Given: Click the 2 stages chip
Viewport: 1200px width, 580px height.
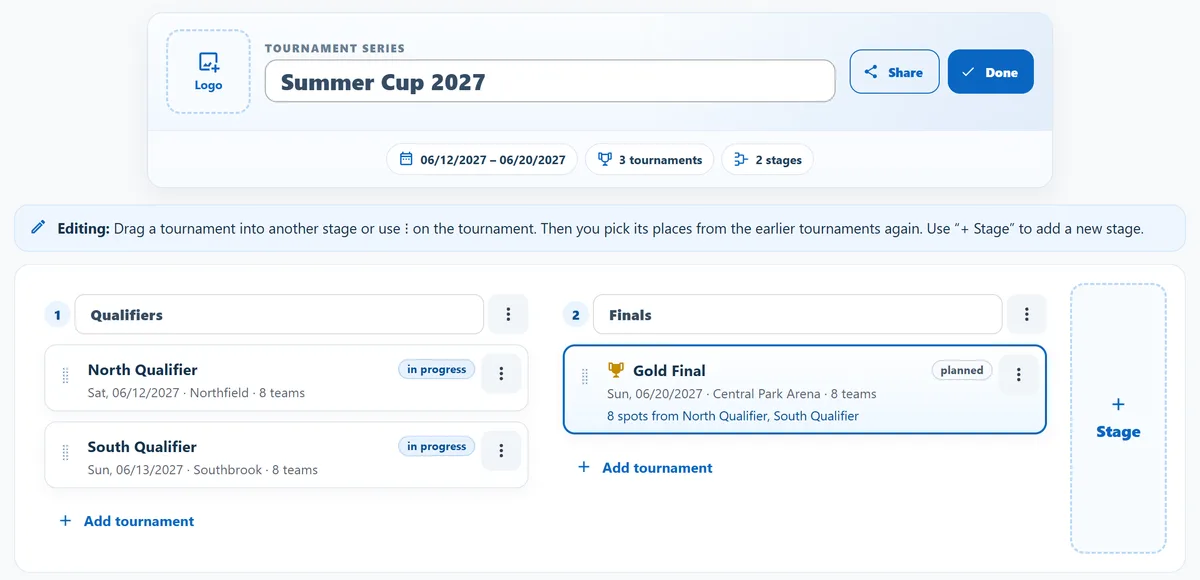Looking at the screenshot, I should pos(768,160).
